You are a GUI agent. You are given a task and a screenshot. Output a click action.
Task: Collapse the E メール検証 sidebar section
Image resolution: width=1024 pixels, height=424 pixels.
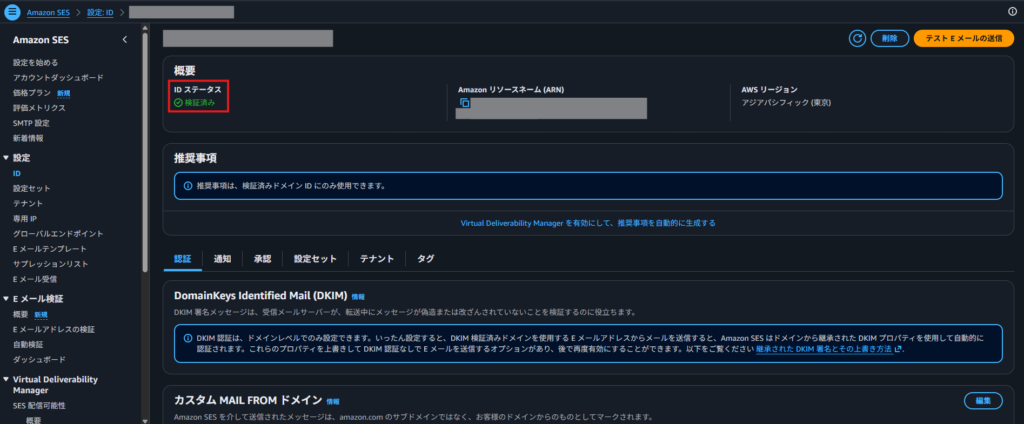[6, 299]
